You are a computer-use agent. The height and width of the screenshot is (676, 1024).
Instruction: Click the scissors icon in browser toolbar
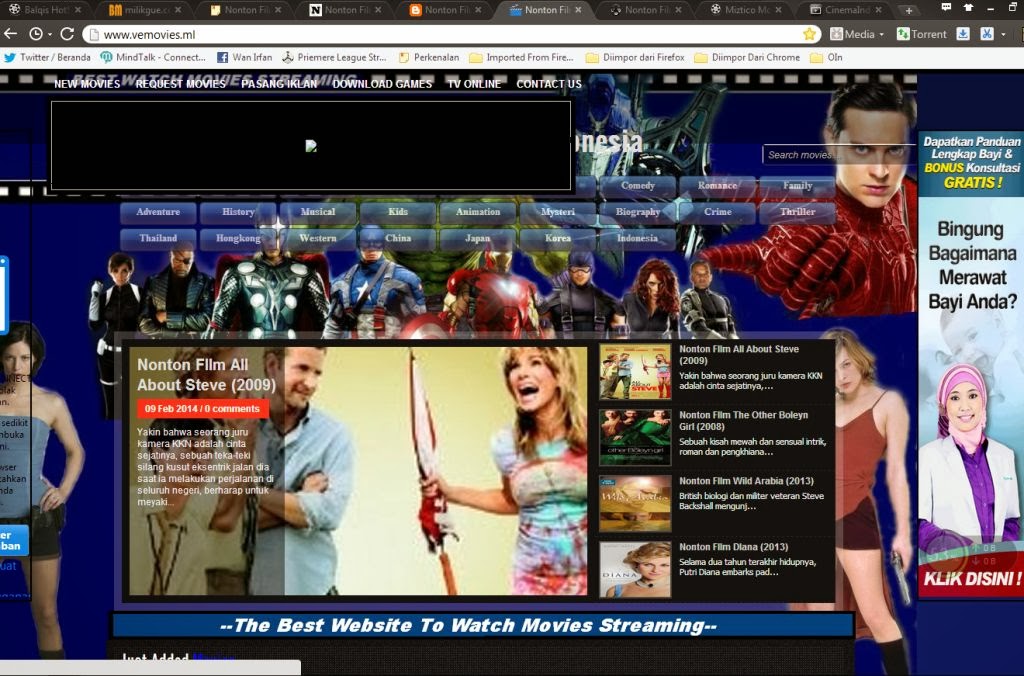coord(987,34)
